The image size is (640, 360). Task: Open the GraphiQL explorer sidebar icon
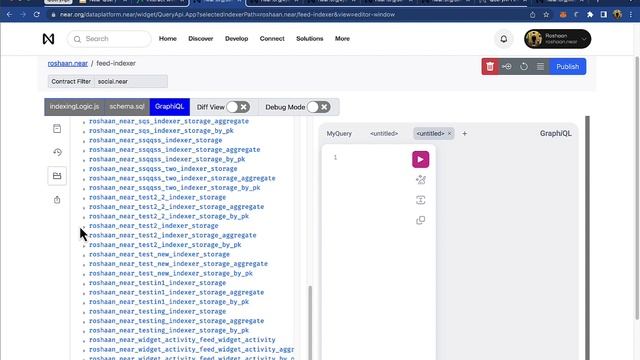[57, 176]
